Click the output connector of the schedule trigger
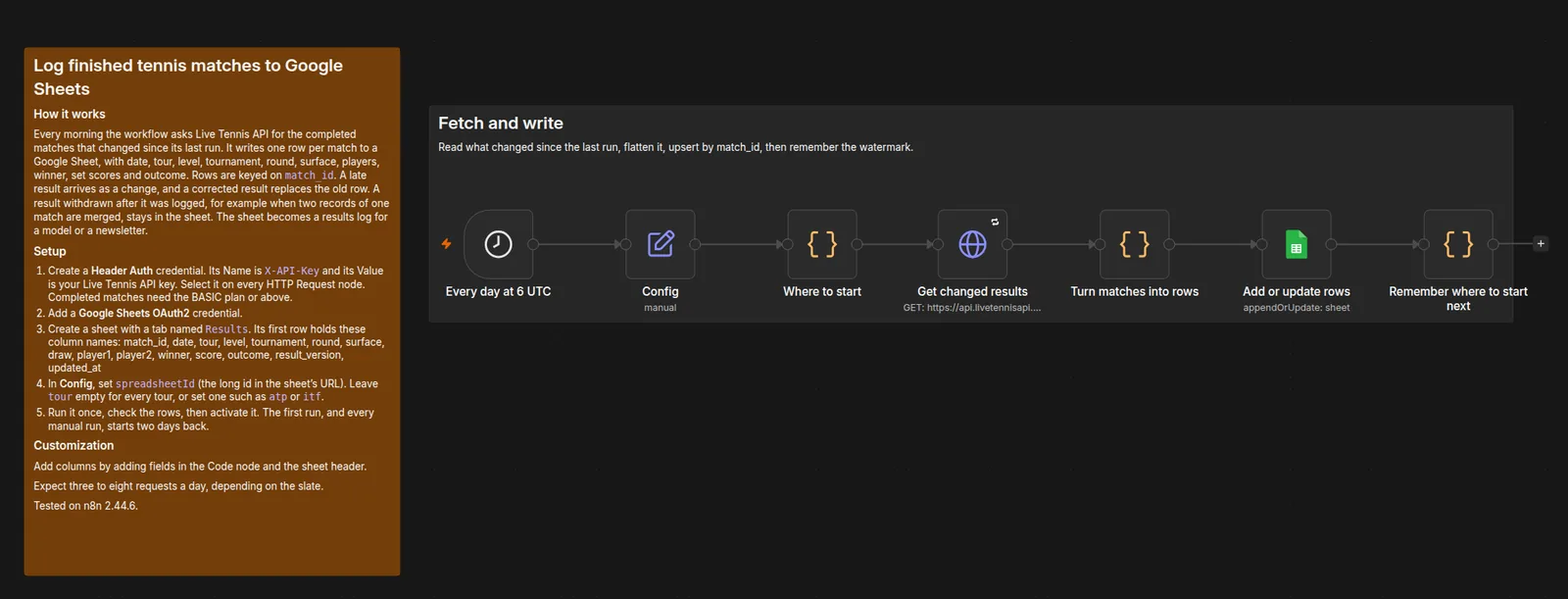 click(533, 244)
